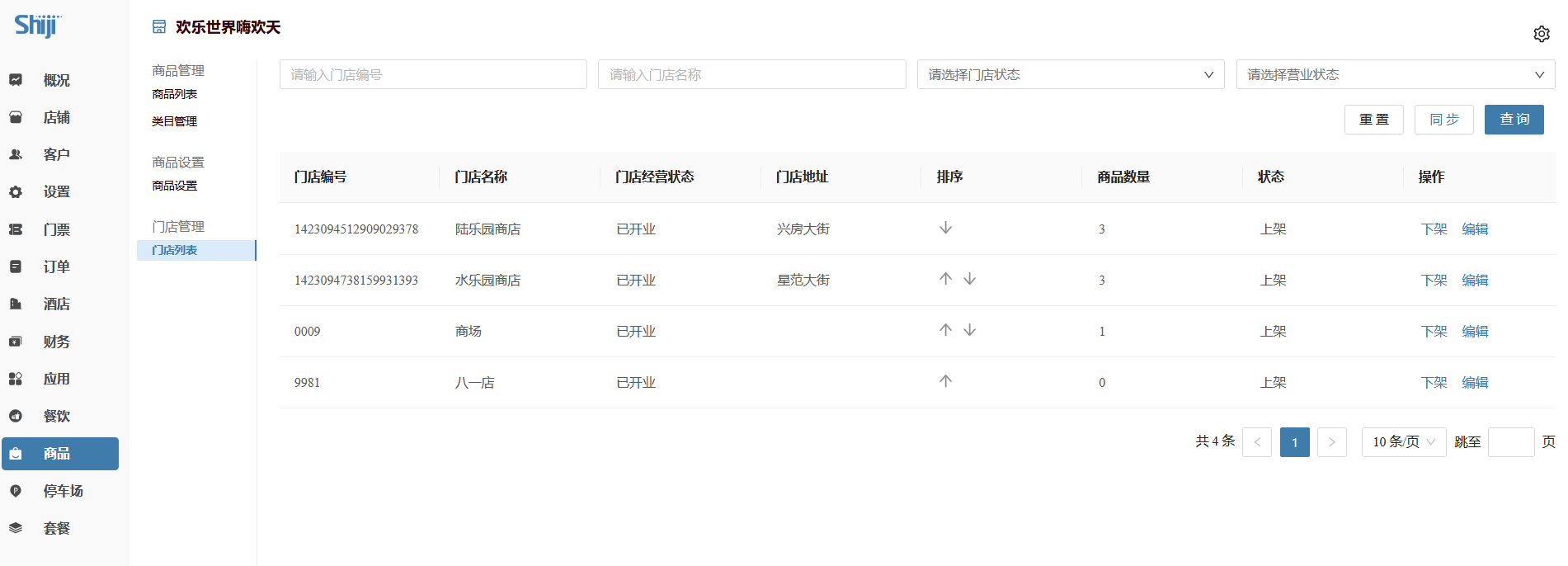Open 商品列表 in the submenu
Screen dimensions: 1568x566
(175, 94)
